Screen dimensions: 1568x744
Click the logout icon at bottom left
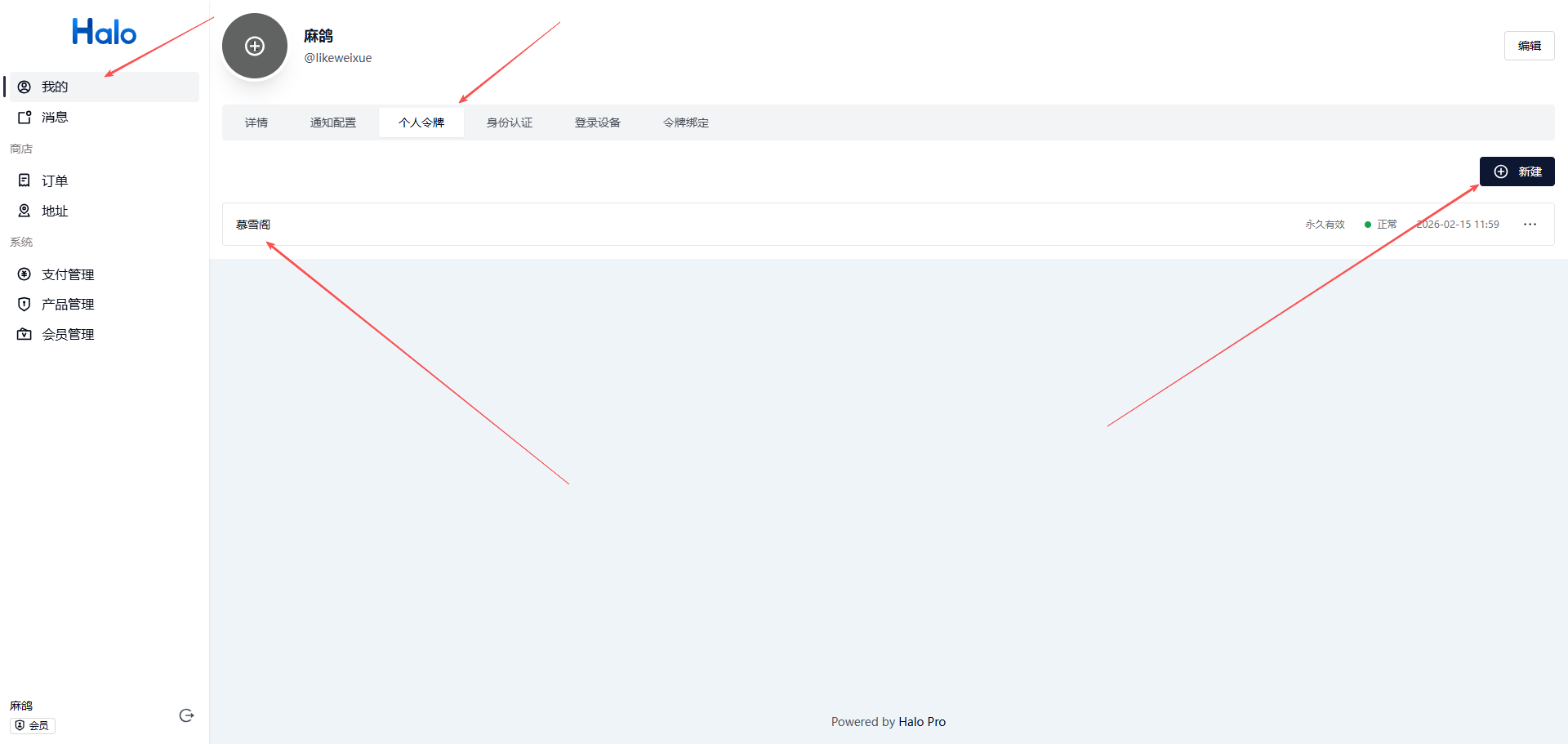[x=186, y=715]
